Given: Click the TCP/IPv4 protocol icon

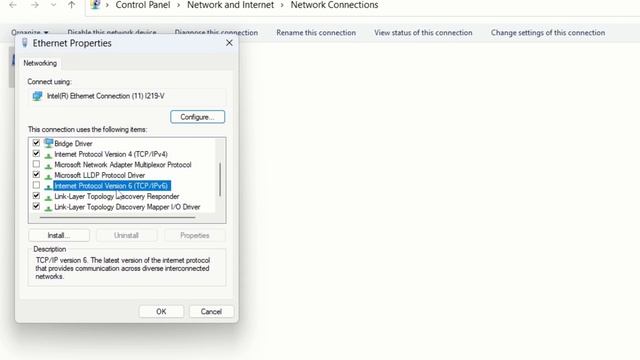Looking at the screenshot, I should (x=48, y=155).
